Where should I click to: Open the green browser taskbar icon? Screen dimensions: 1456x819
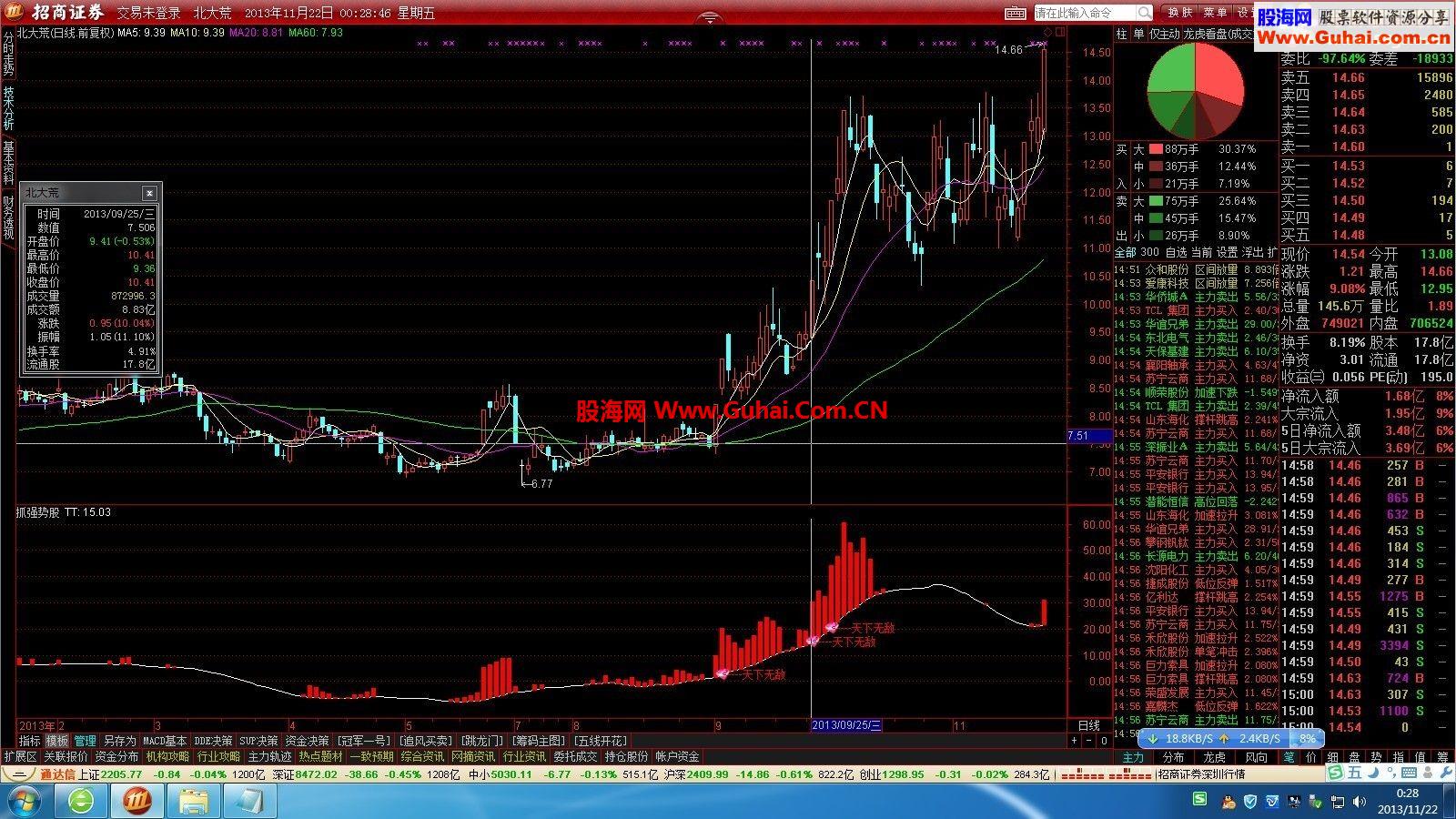[x=82, y=802]
